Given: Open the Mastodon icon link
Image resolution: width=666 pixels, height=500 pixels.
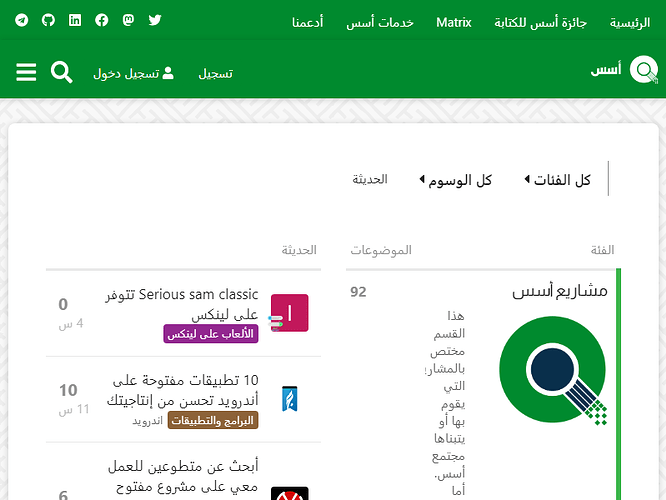Looking at the screenshot, I should [128, 20].
